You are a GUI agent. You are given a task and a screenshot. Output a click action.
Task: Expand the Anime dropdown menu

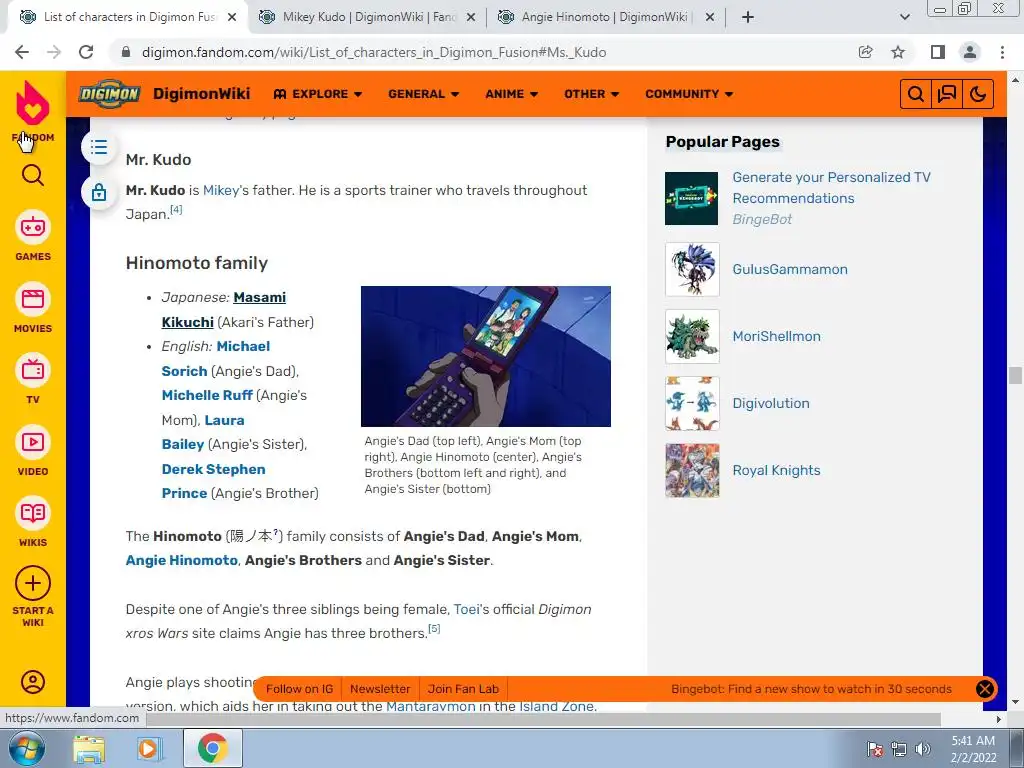point(511,94)
